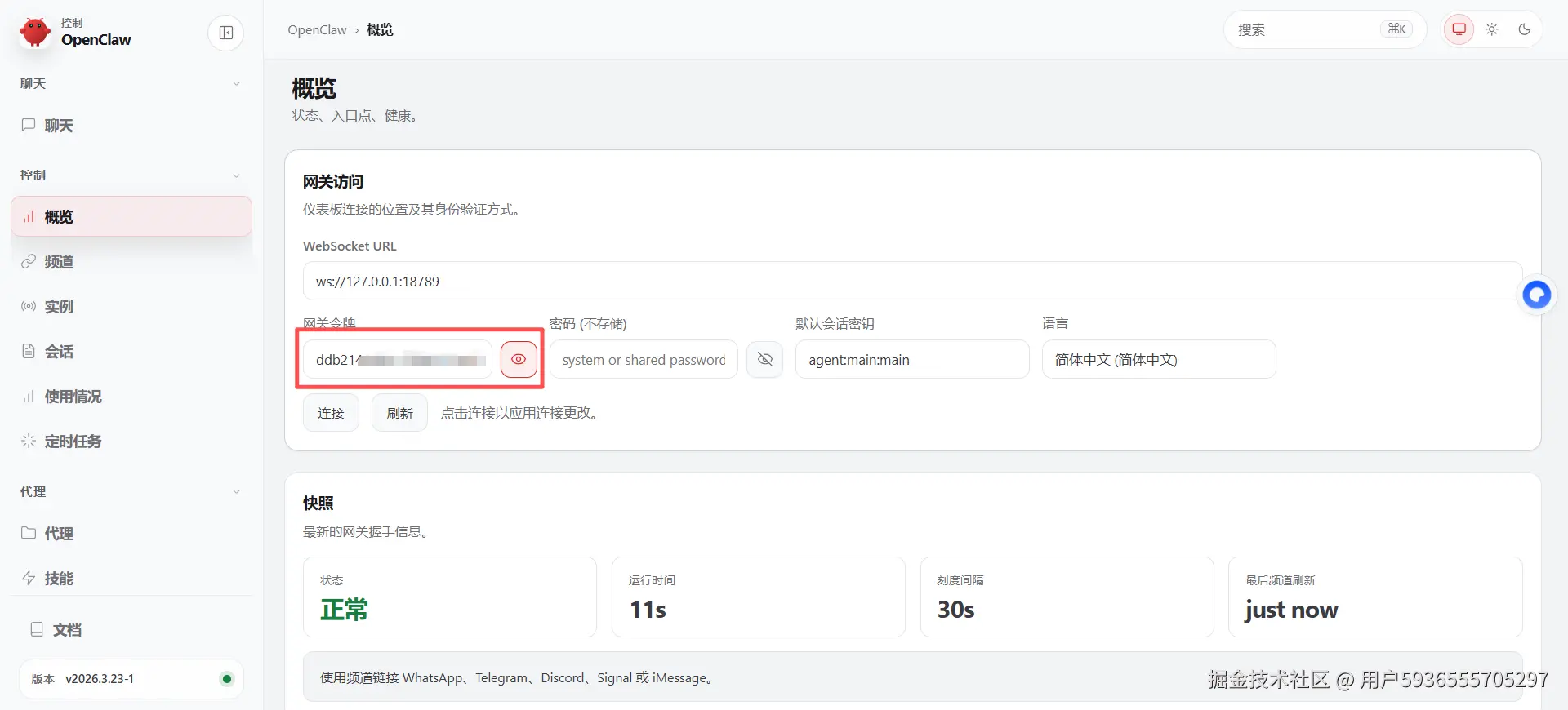Open the 定时任务 scheduled tasks item
Image resolution: width=1568 pixels, height=710 pixels.
tap(131, 441)
